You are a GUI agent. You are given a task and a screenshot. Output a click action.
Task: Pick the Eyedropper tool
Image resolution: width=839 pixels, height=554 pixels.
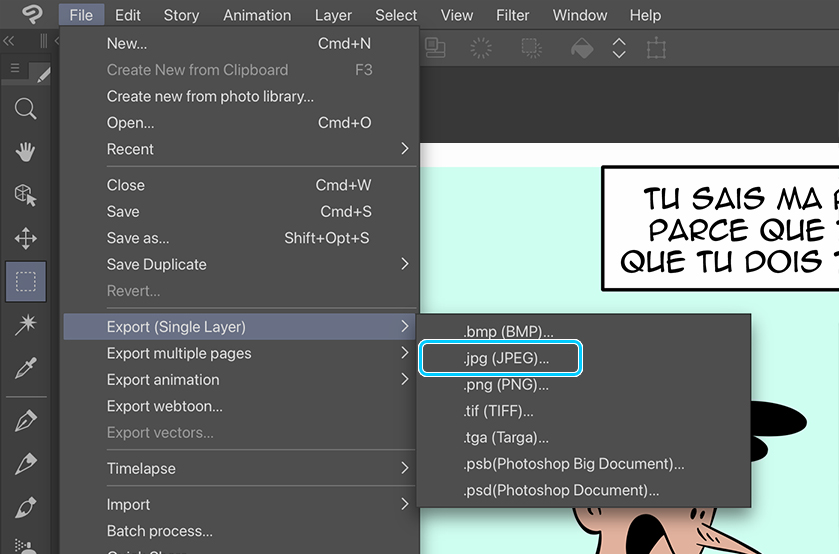coord(25,368)
